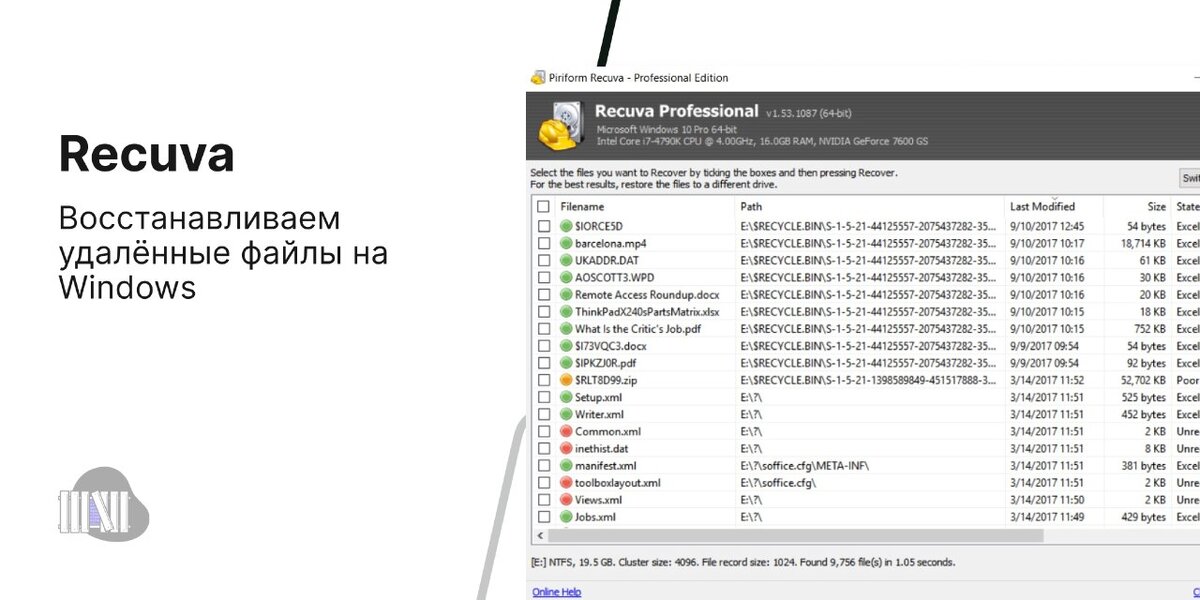Screen dimensions: 1200x600
Task: Click the 18,714 KB size cell
Action: (1142, 243)
